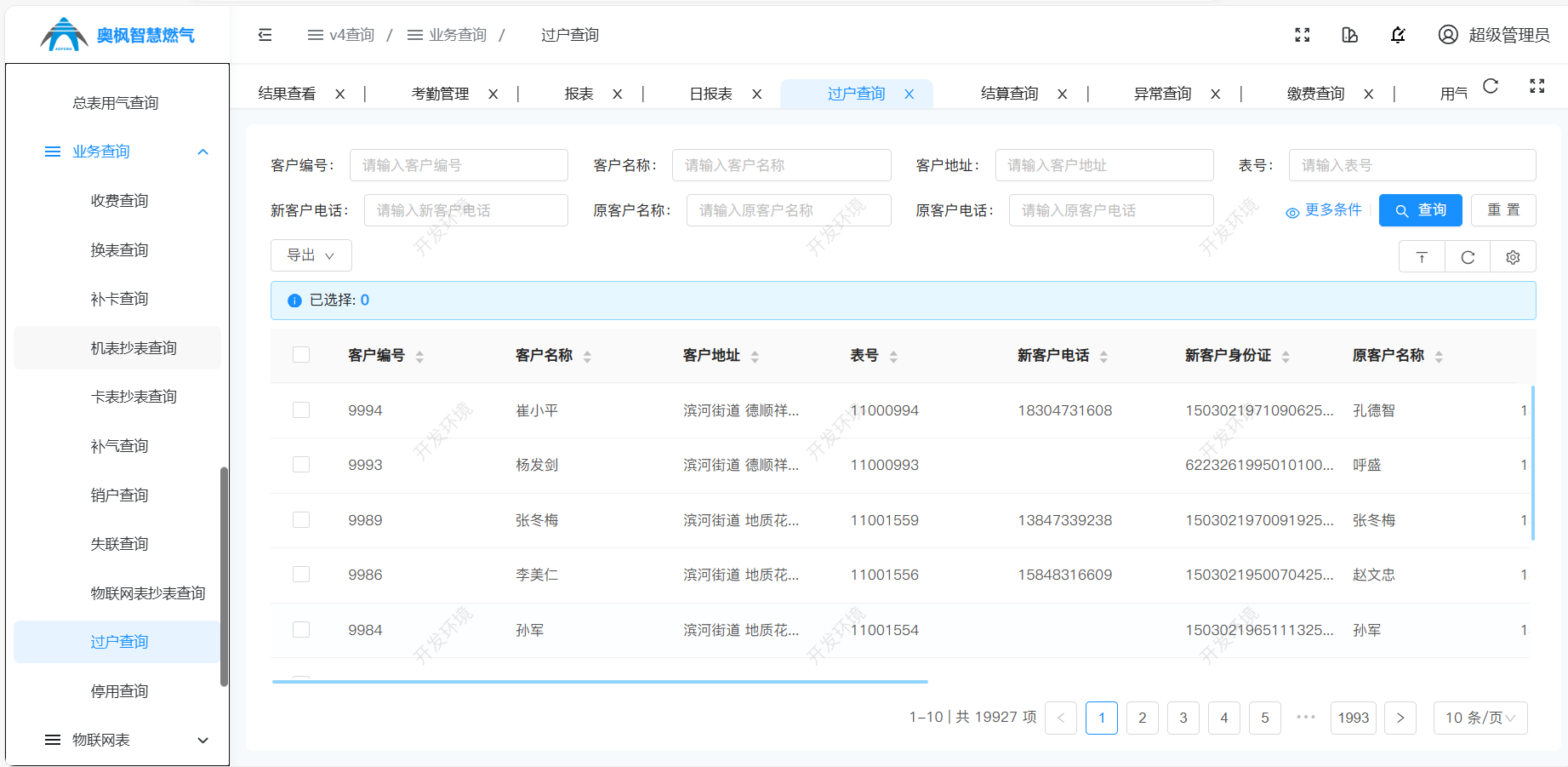1568x767 pixels.
Task: Open 总表用气查询 in sidebar
Action: pyautogui.click(x=116, y=103)
